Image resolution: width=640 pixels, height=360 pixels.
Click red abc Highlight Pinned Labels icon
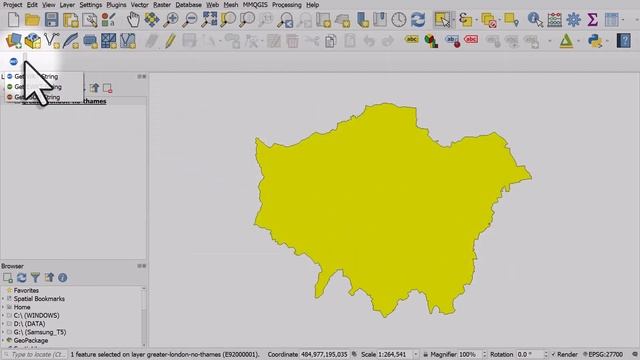[471, 40]
